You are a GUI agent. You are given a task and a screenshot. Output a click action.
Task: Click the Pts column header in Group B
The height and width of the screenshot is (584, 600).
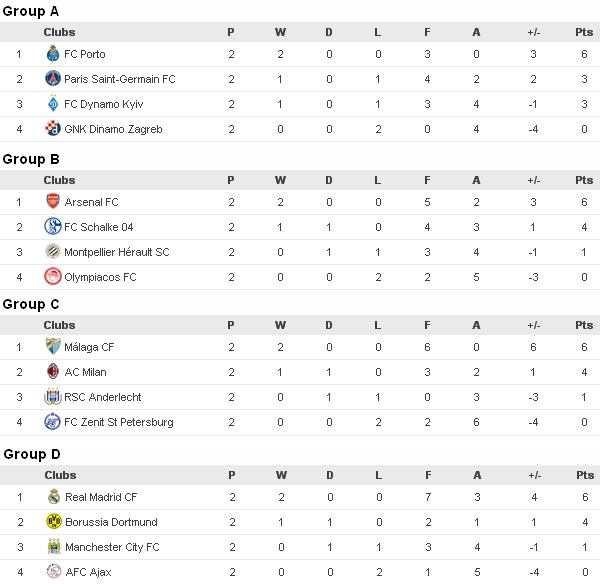[584, 180]
